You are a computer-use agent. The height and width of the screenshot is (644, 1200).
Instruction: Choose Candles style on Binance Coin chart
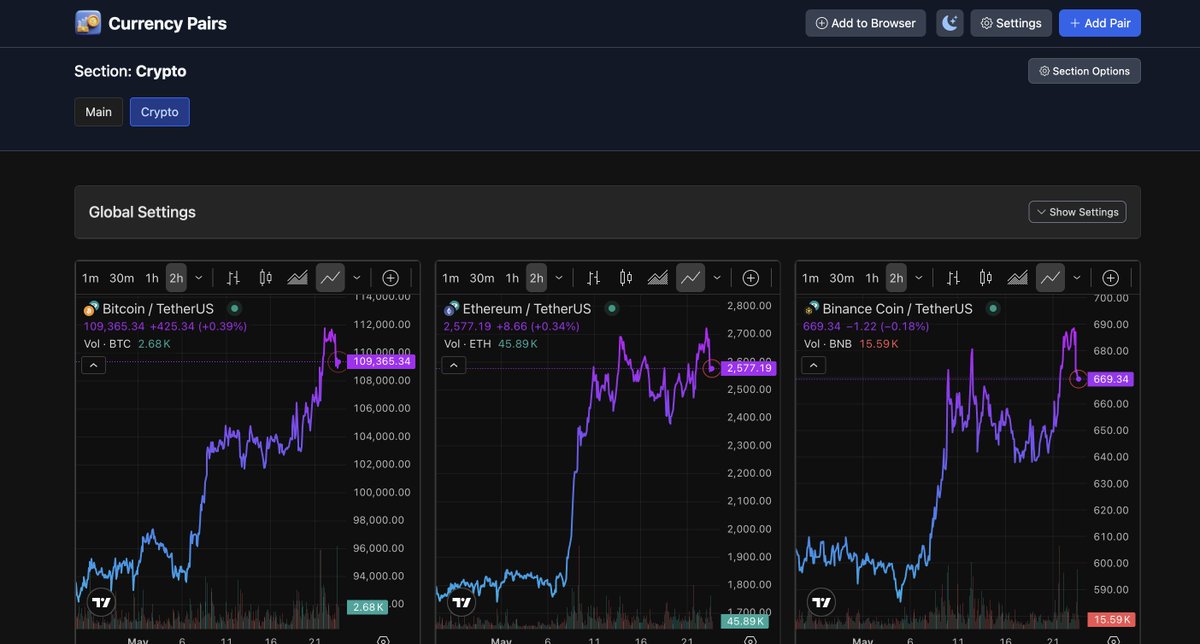click(985, 278)
